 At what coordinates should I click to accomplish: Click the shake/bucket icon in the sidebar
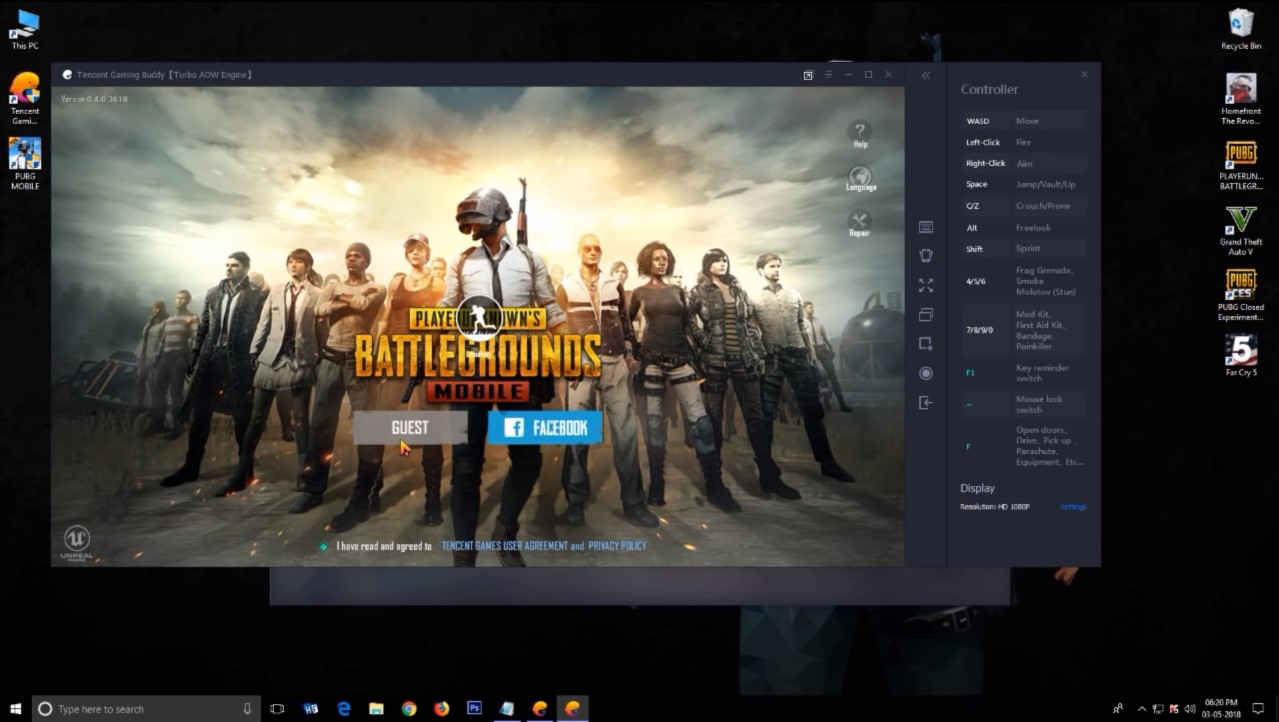(x=926, y=256)
